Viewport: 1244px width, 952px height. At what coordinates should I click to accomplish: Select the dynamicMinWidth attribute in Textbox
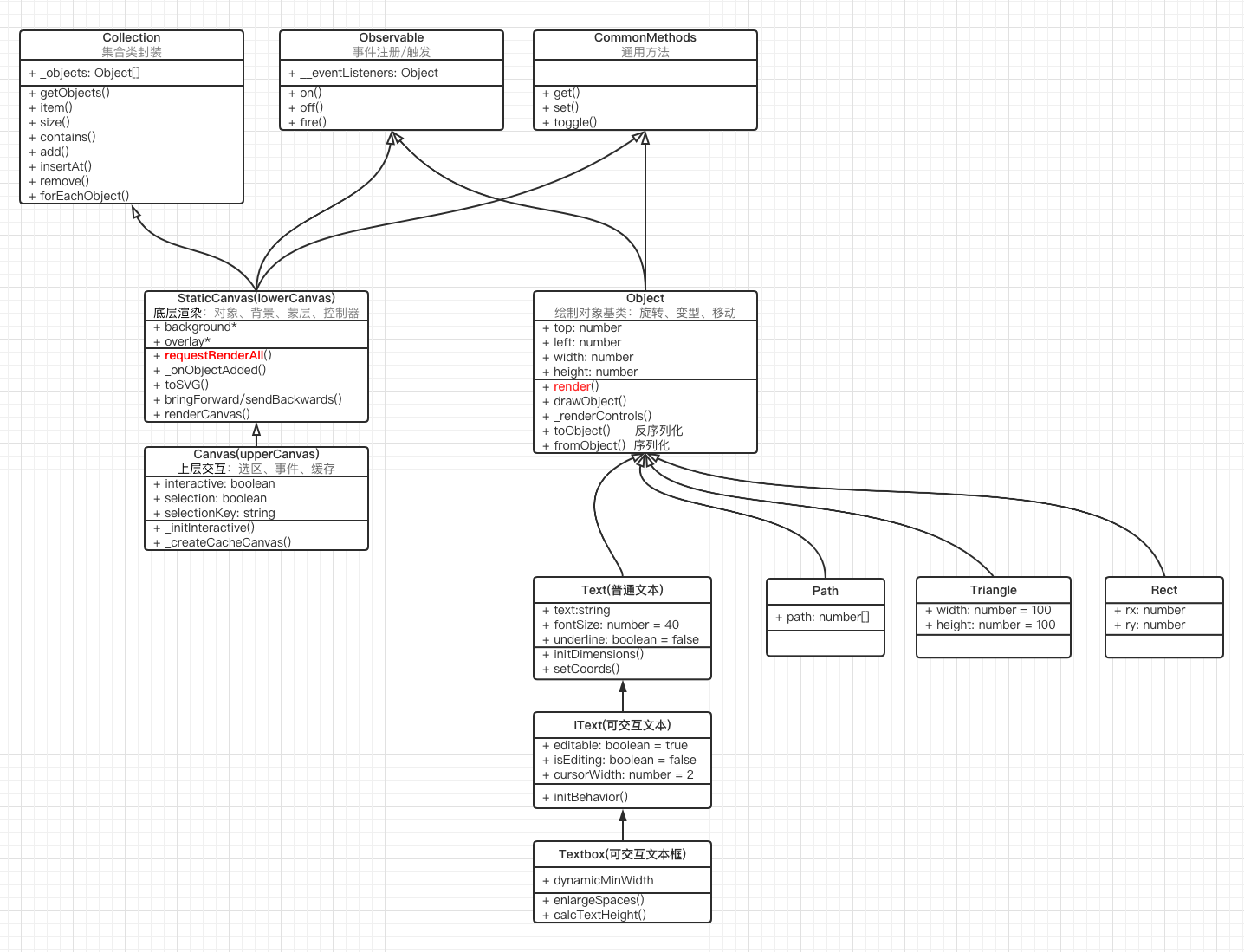pos(603,880)
